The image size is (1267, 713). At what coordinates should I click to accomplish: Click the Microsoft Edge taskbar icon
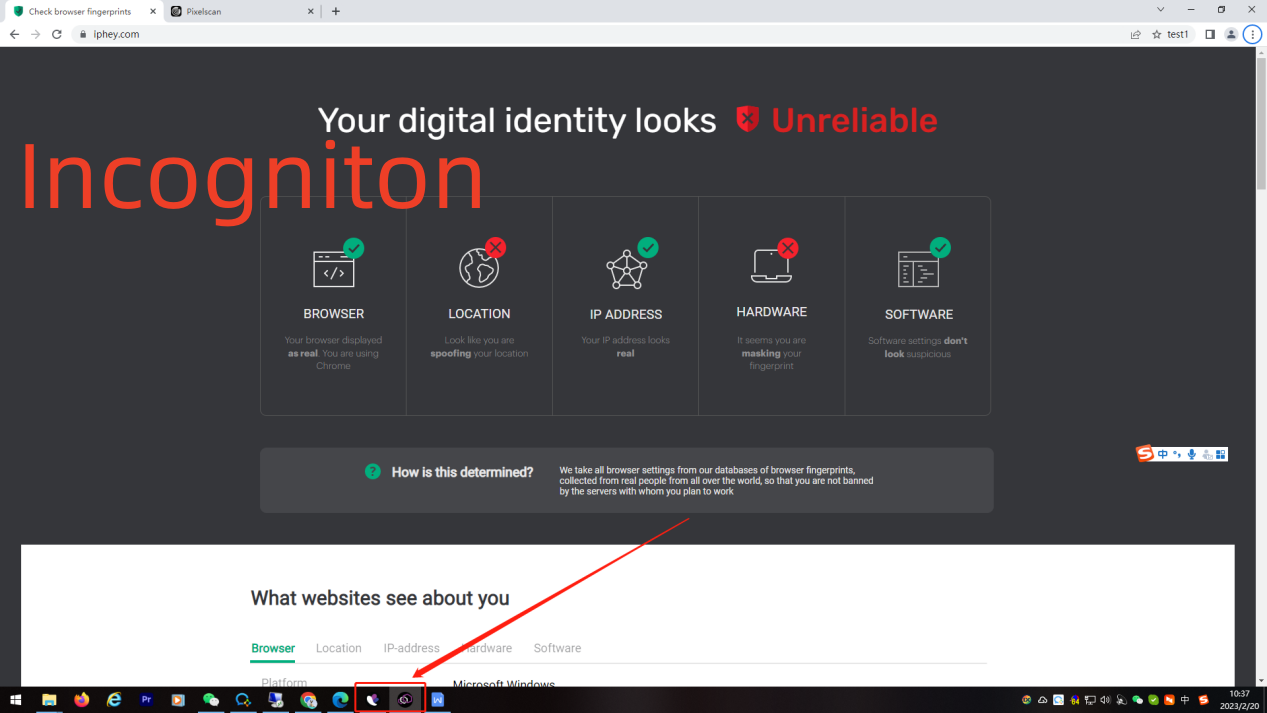(x=340, y=700)
